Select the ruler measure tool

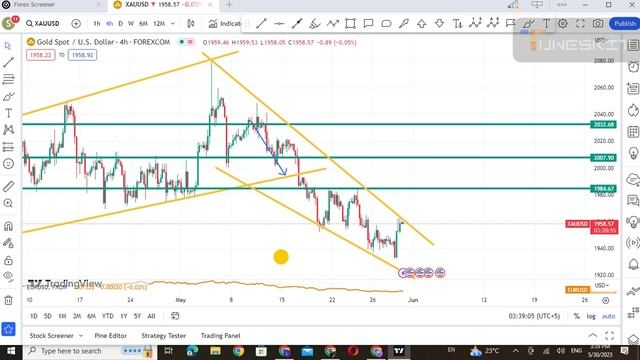pos(8,187)
